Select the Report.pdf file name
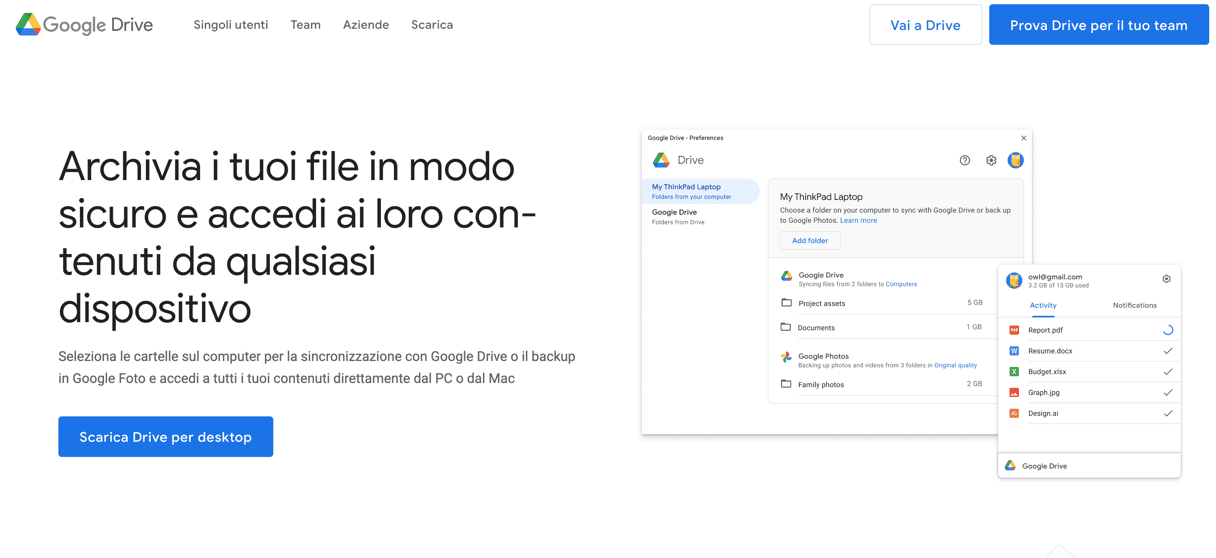This screenshot has height=558, width=1216. [1046, 330]
